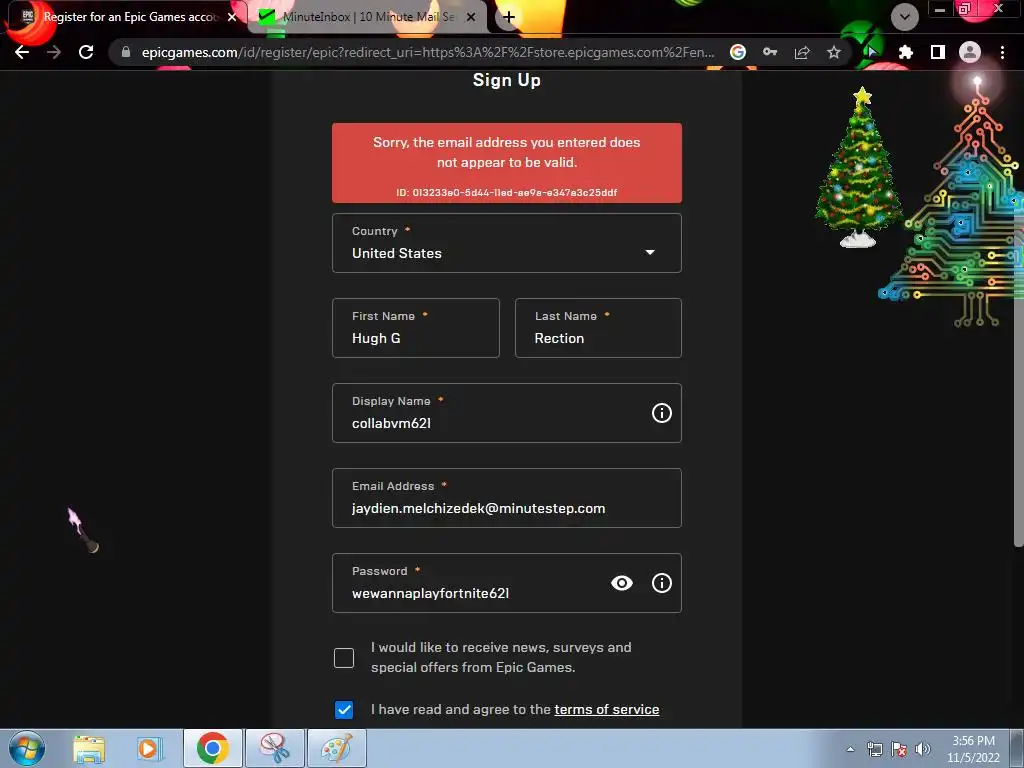Click the Sign Up heading

(507, 80)
